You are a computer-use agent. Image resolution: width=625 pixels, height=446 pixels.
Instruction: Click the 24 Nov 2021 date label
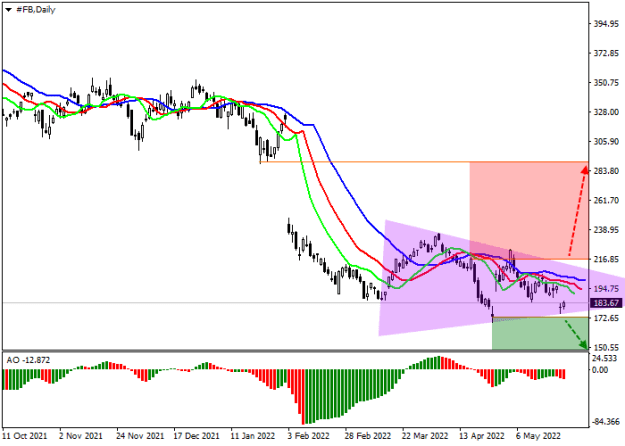[140, 436]
